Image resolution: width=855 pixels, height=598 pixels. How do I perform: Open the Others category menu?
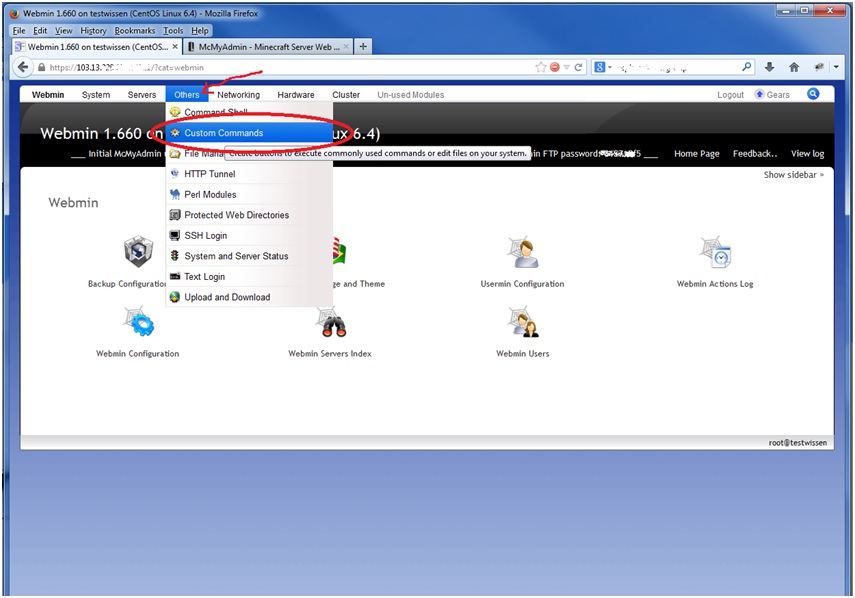[186, 95]
